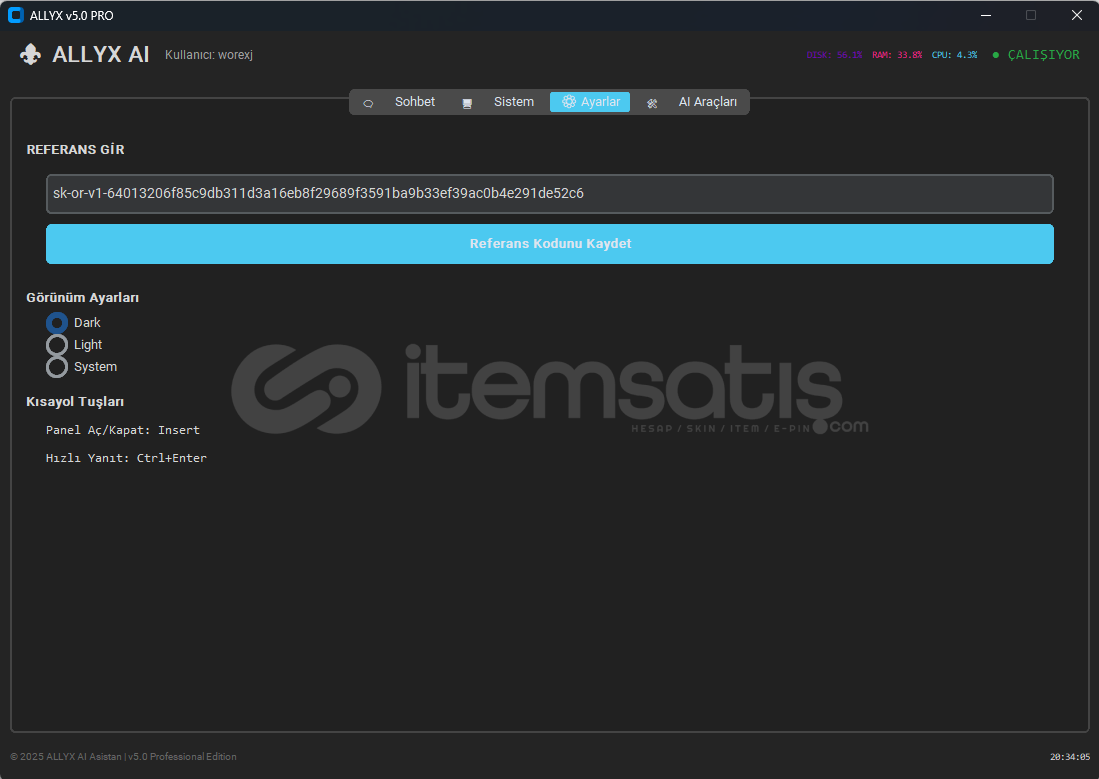Click the ALLYX fleur-de-lis logo icon
The image size is (1099, 779).
30,54
